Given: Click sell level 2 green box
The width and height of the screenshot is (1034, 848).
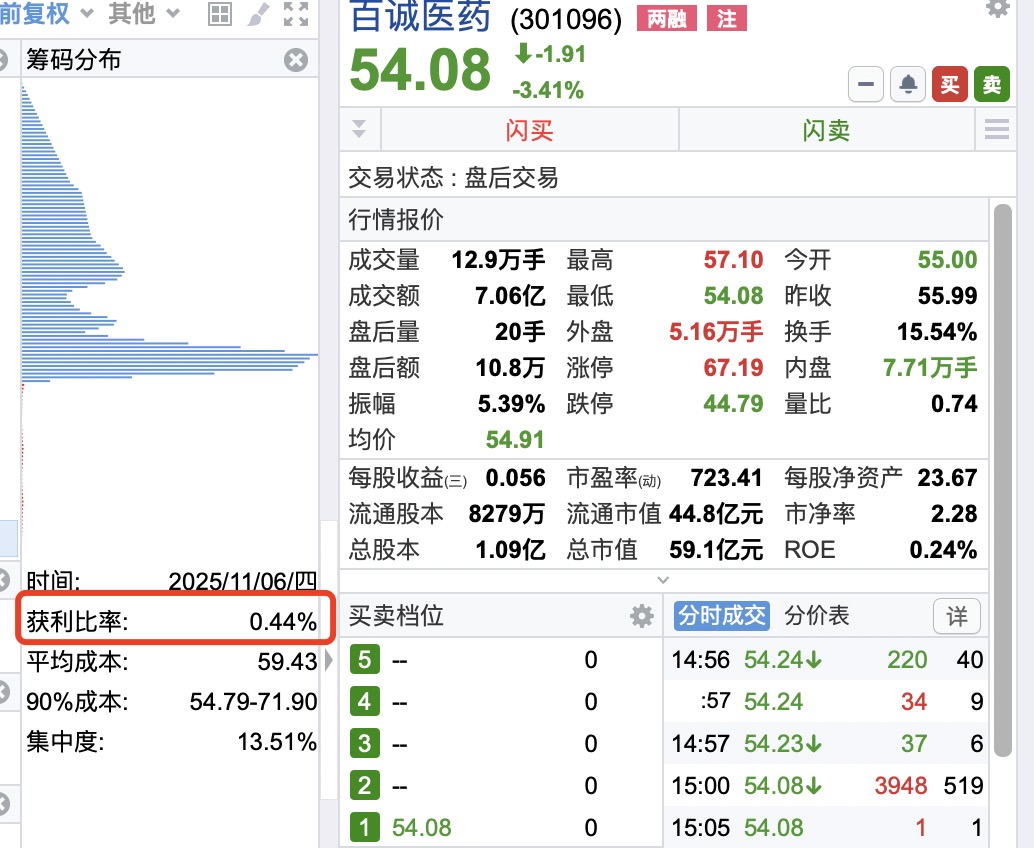Looking at the screenshot, I should [x=365, y=786].
